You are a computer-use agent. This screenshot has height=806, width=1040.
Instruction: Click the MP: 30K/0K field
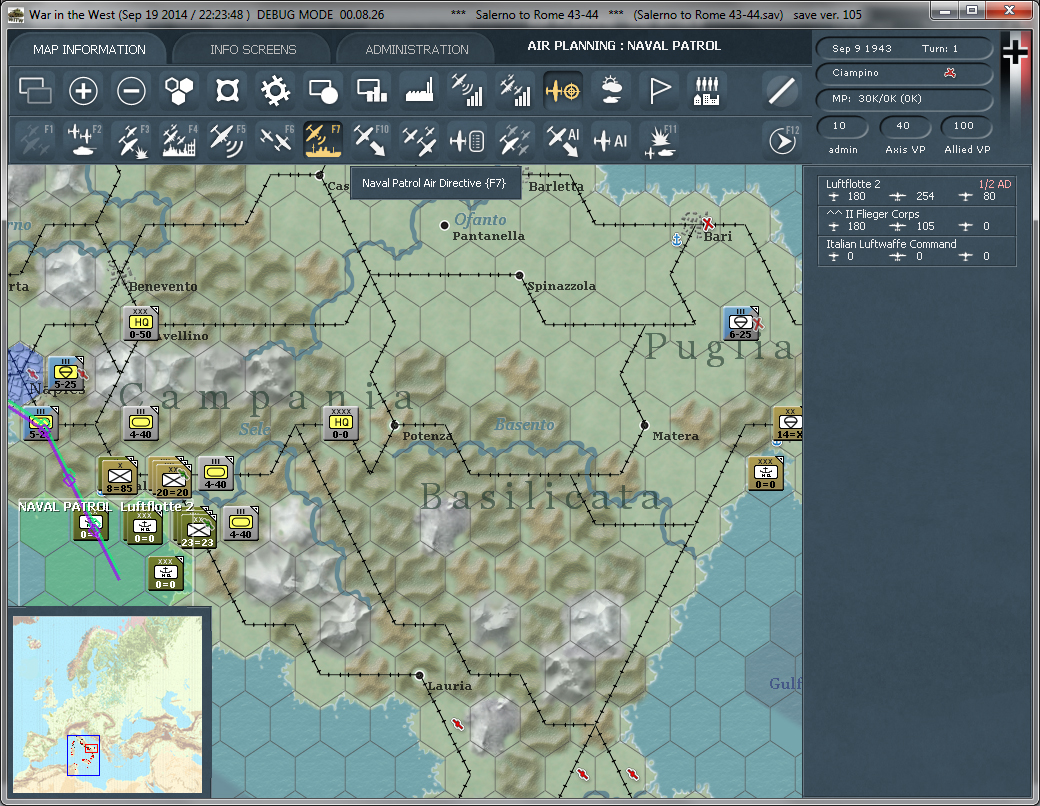click(903, 99)
